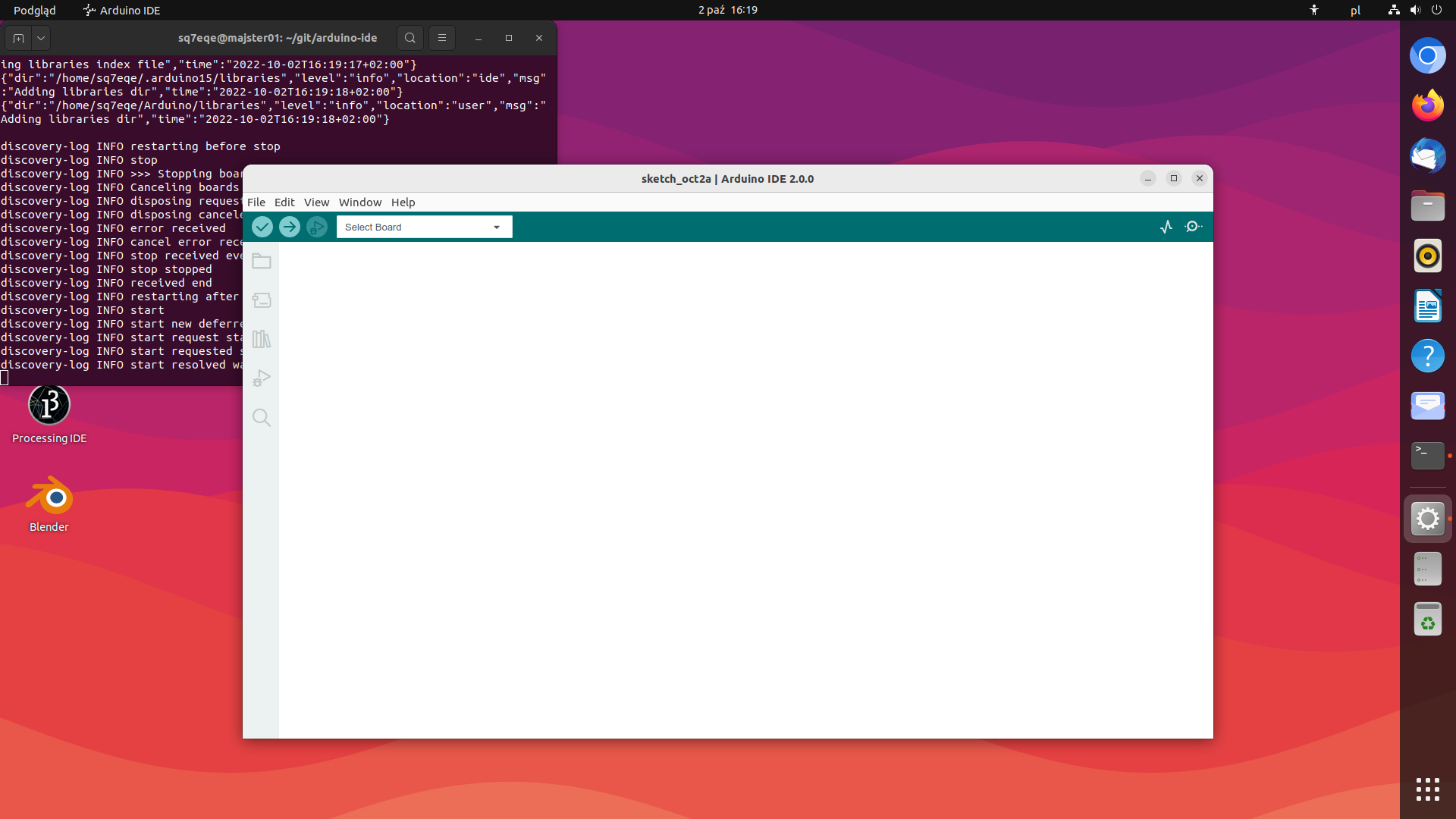
Task: Start debugging with the debug play button
Action: (x=317, y=227)
